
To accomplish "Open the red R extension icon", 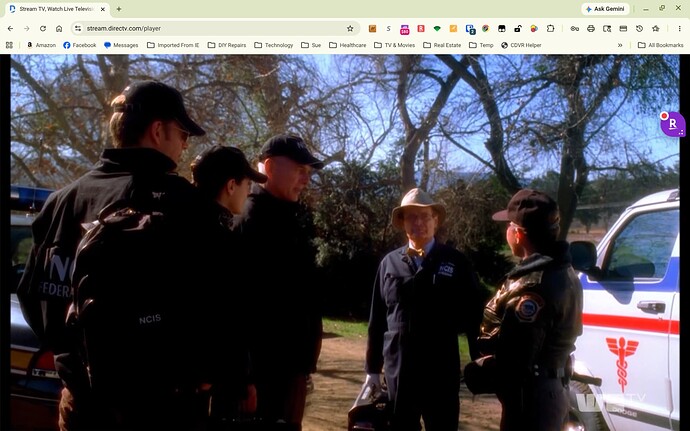I will 421,29.
